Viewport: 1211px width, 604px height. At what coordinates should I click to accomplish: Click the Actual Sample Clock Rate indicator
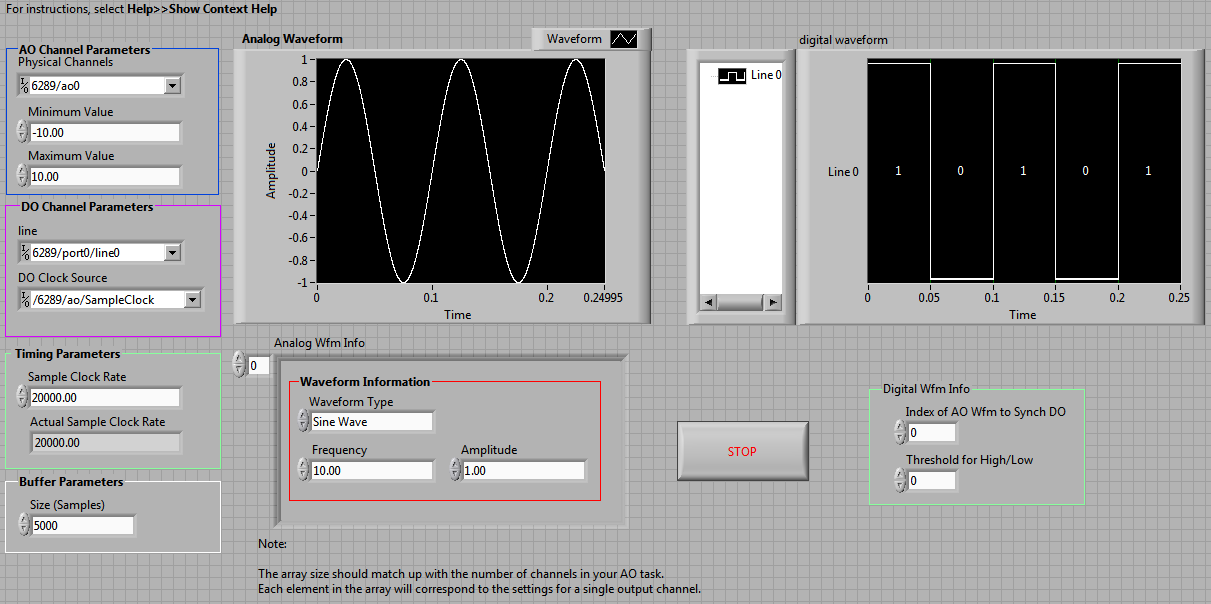tap(105, 442)
